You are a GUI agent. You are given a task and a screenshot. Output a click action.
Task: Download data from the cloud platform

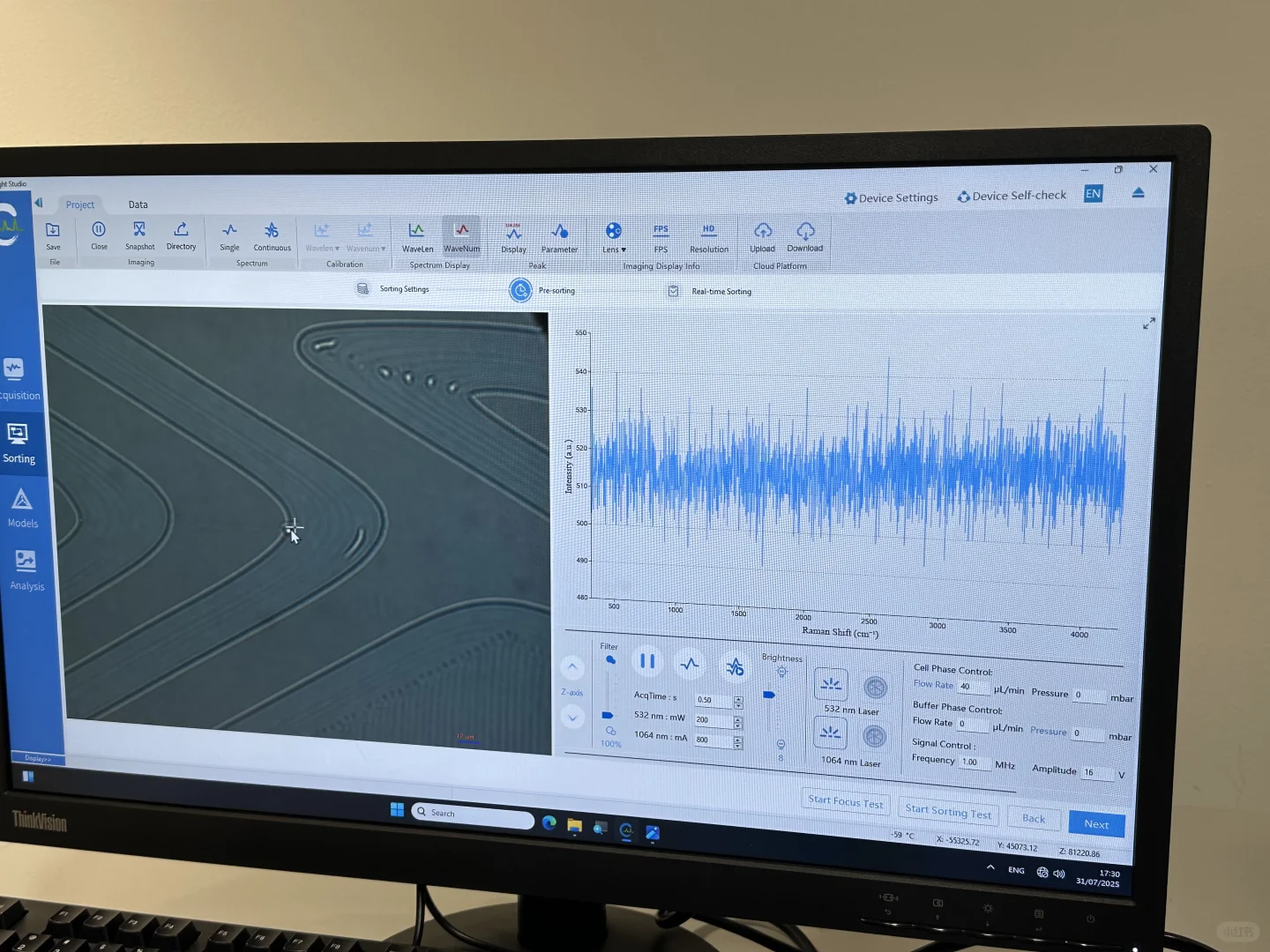[x=804, y=237]
